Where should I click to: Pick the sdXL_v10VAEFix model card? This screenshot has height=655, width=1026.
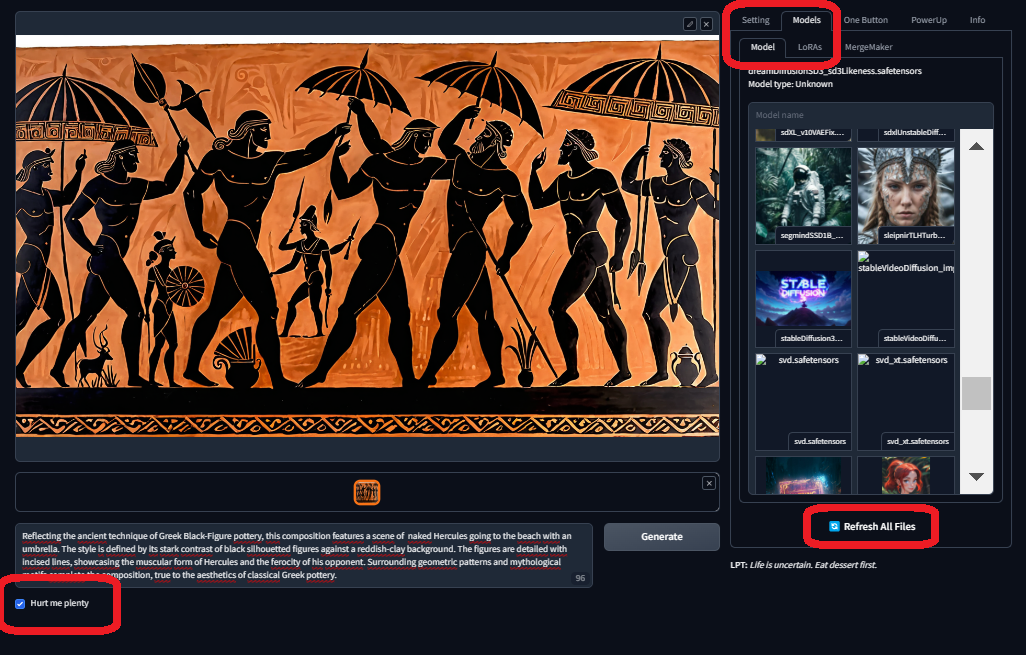coord(804,135)
